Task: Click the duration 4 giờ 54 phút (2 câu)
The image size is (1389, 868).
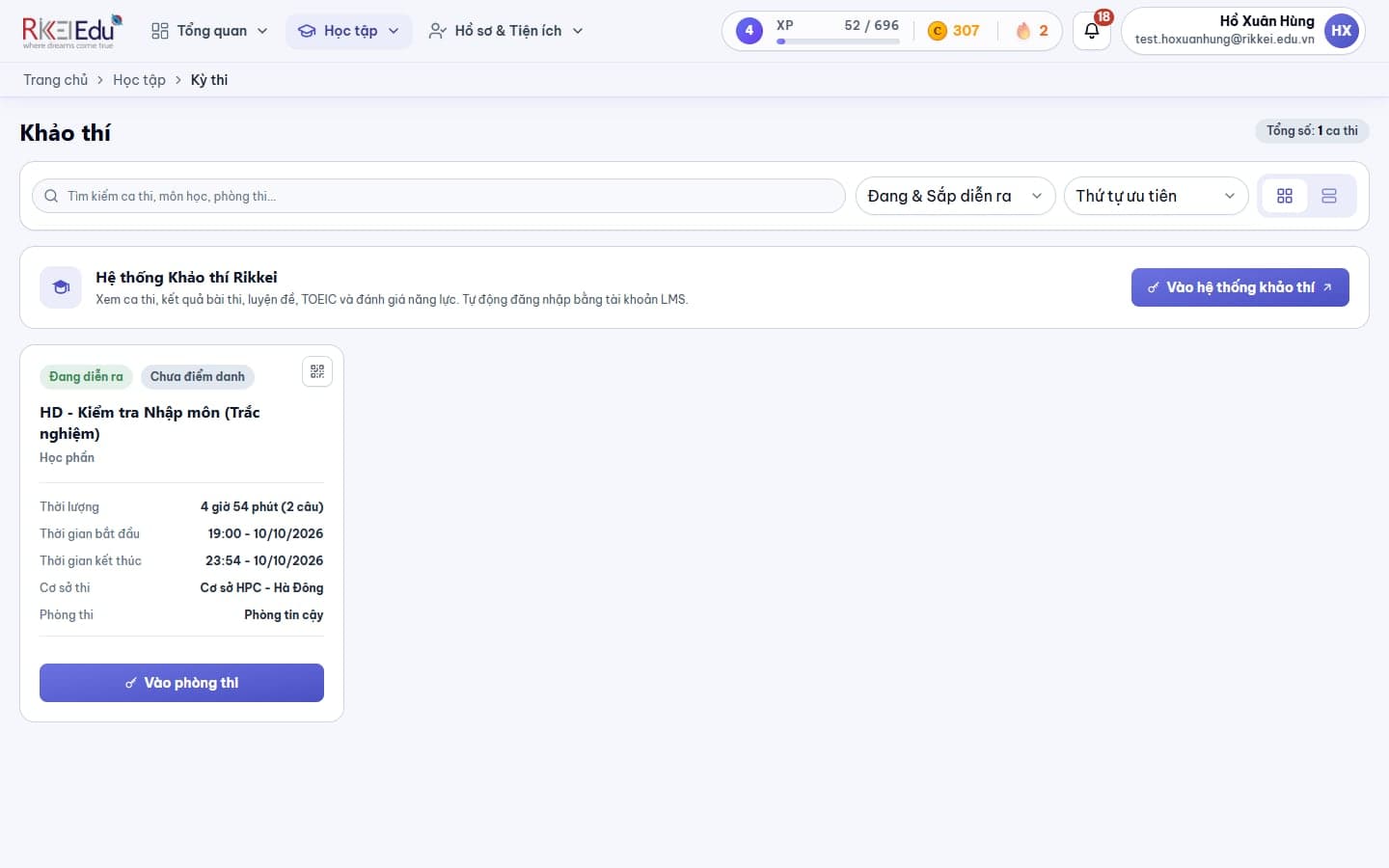Action: (x=261, y=506)
